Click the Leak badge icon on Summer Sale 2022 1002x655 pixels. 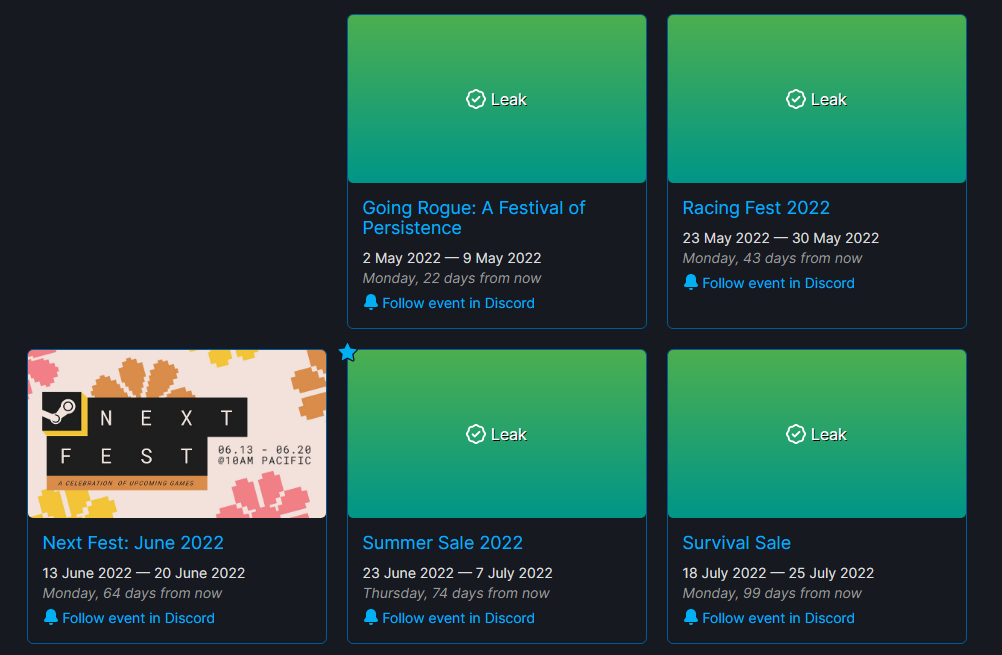point(474,434)
